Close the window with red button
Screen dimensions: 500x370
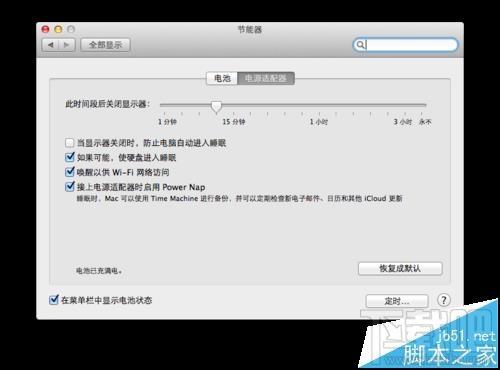pos(45,29)
